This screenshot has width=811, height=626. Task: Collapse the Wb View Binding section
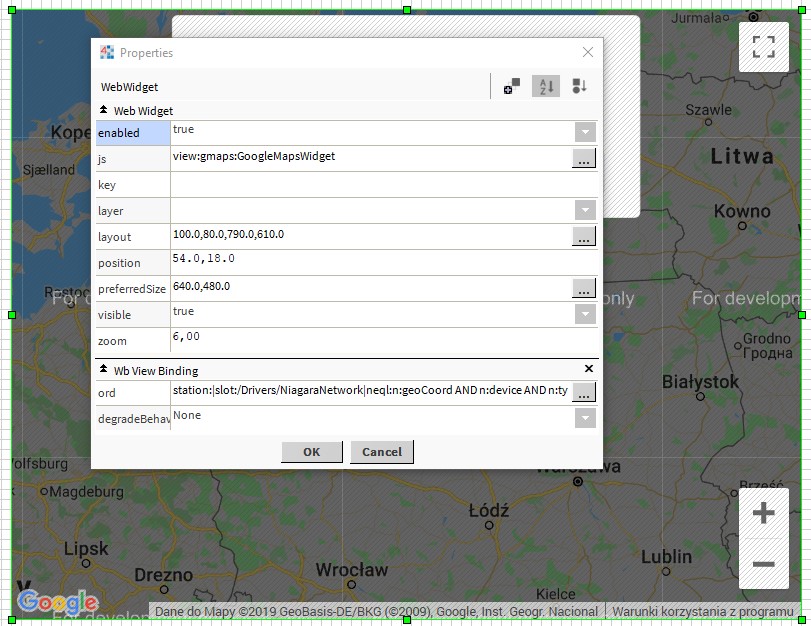tap(104, 370)
